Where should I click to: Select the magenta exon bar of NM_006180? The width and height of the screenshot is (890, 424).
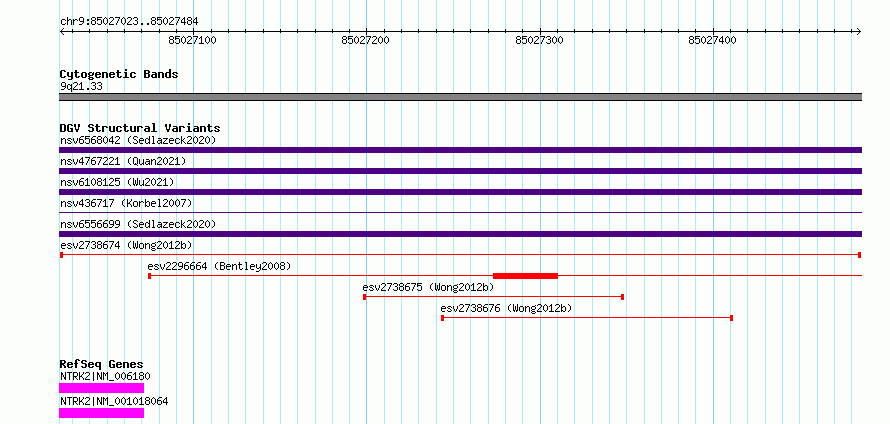click(102, 388)
